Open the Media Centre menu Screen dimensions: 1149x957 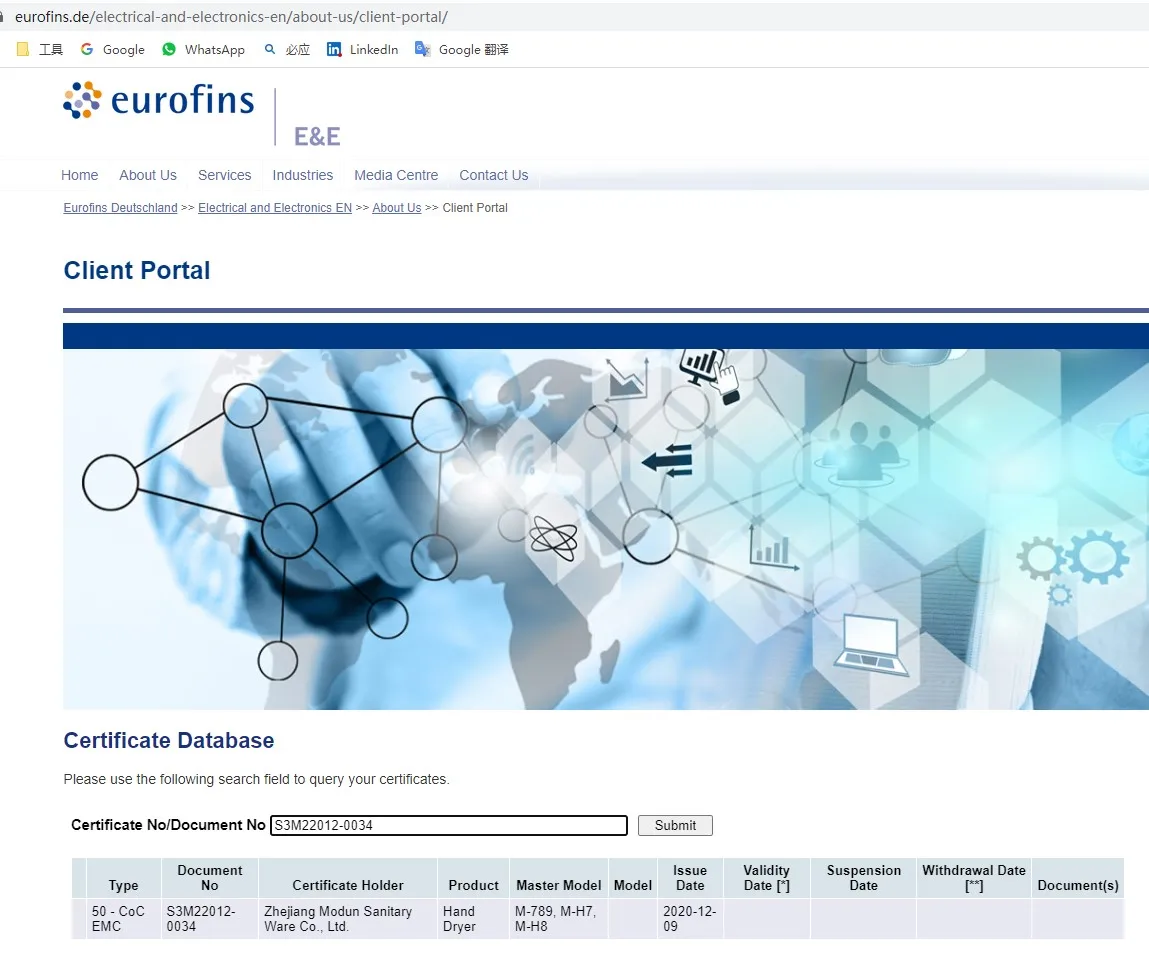click(396, 175)
